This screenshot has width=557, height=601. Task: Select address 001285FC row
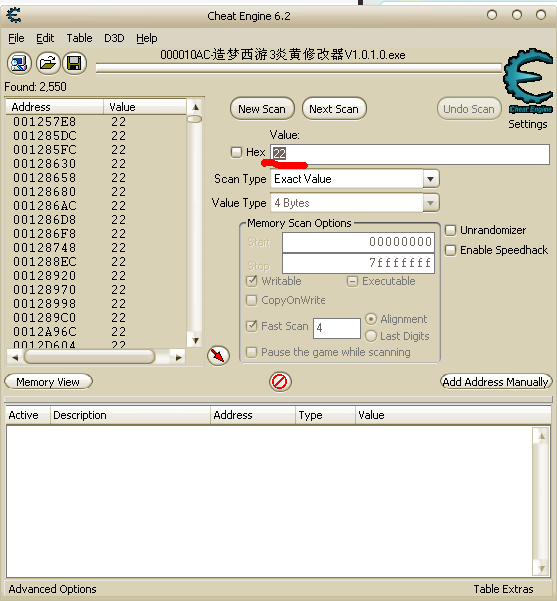click(x=96, y=150)
